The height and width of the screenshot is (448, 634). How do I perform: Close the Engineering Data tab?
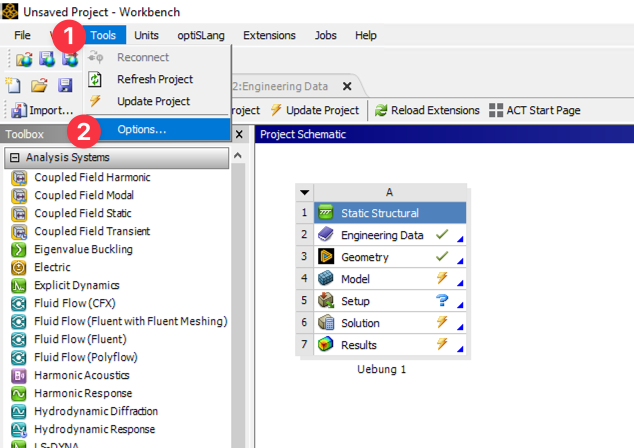point(347,86)
